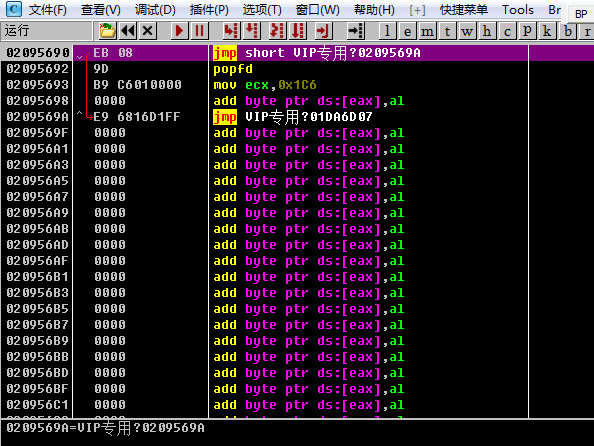Click the open file folder icon
Screen dimensions: 594x446
click(x=107, y=31)
